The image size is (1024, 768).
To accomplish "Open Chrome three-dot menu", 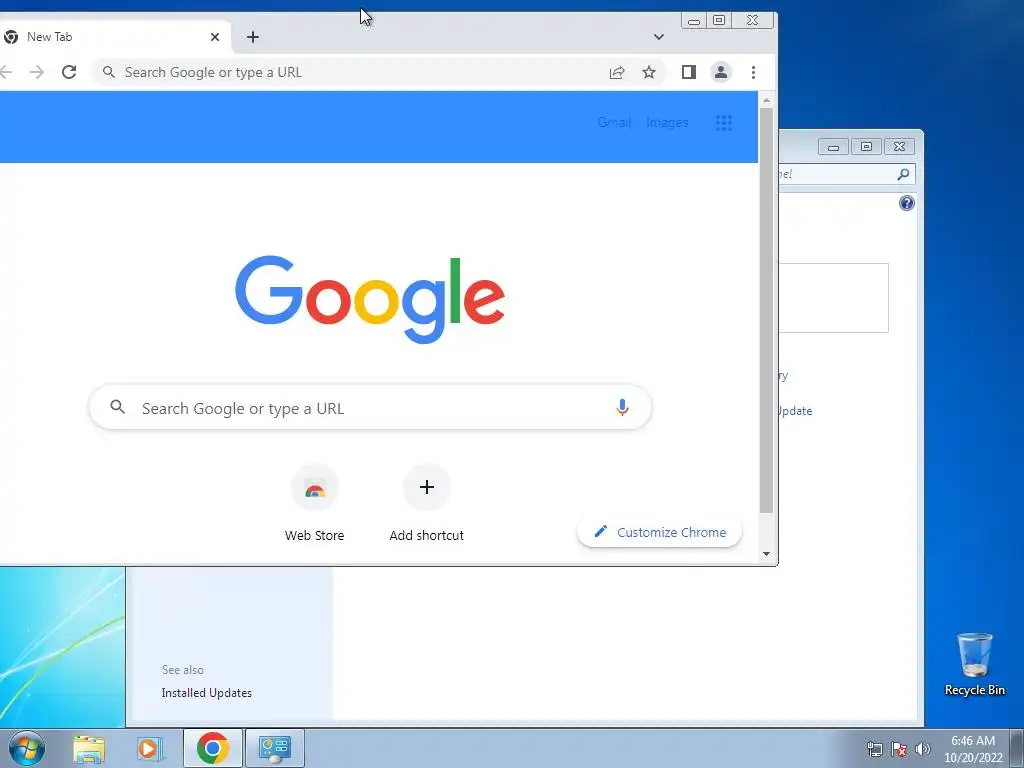I will [x=753, y=72].
